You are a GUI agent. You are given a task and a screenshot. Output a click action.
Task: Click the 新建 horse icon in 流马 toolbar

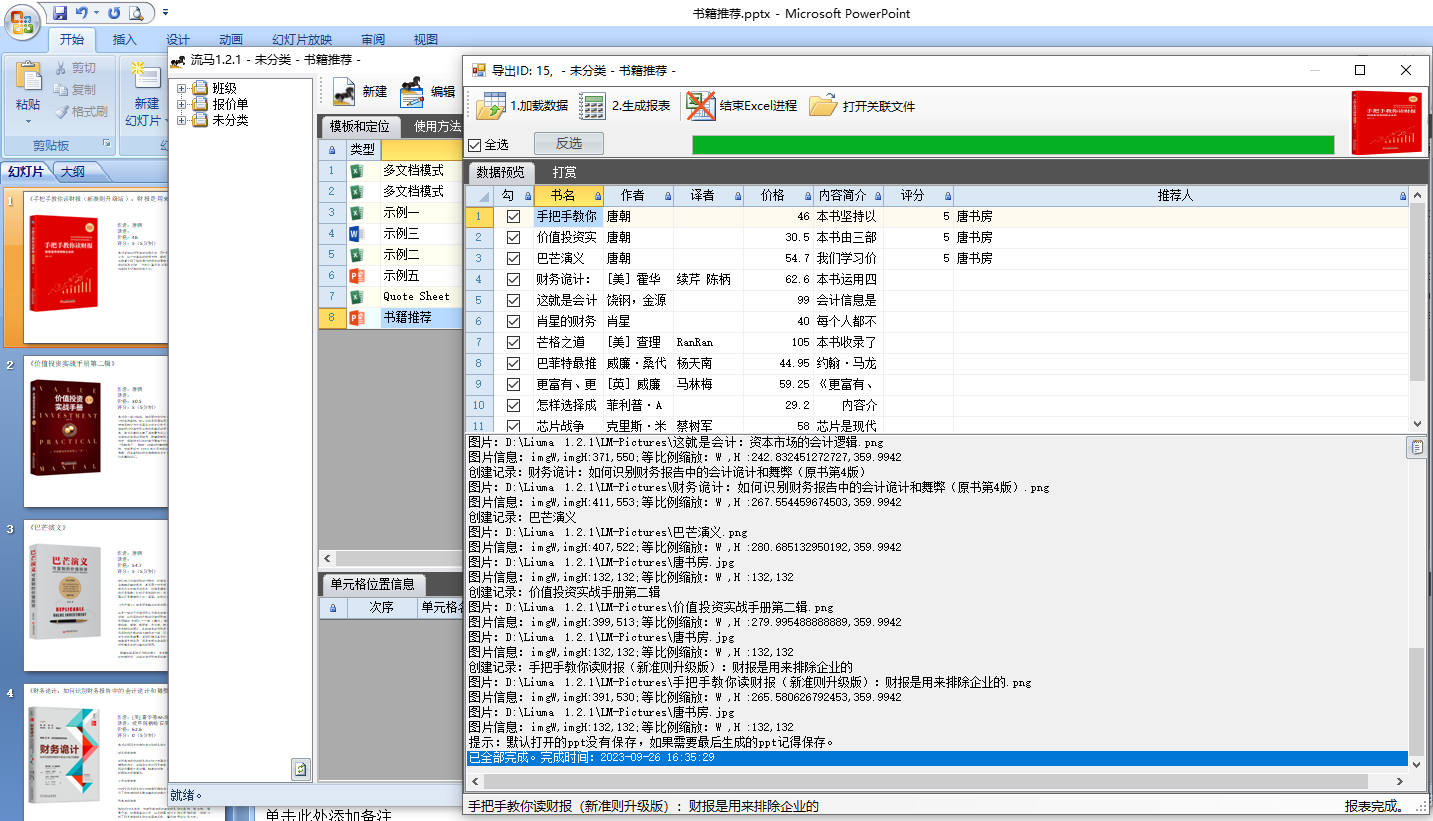[344, 92]
